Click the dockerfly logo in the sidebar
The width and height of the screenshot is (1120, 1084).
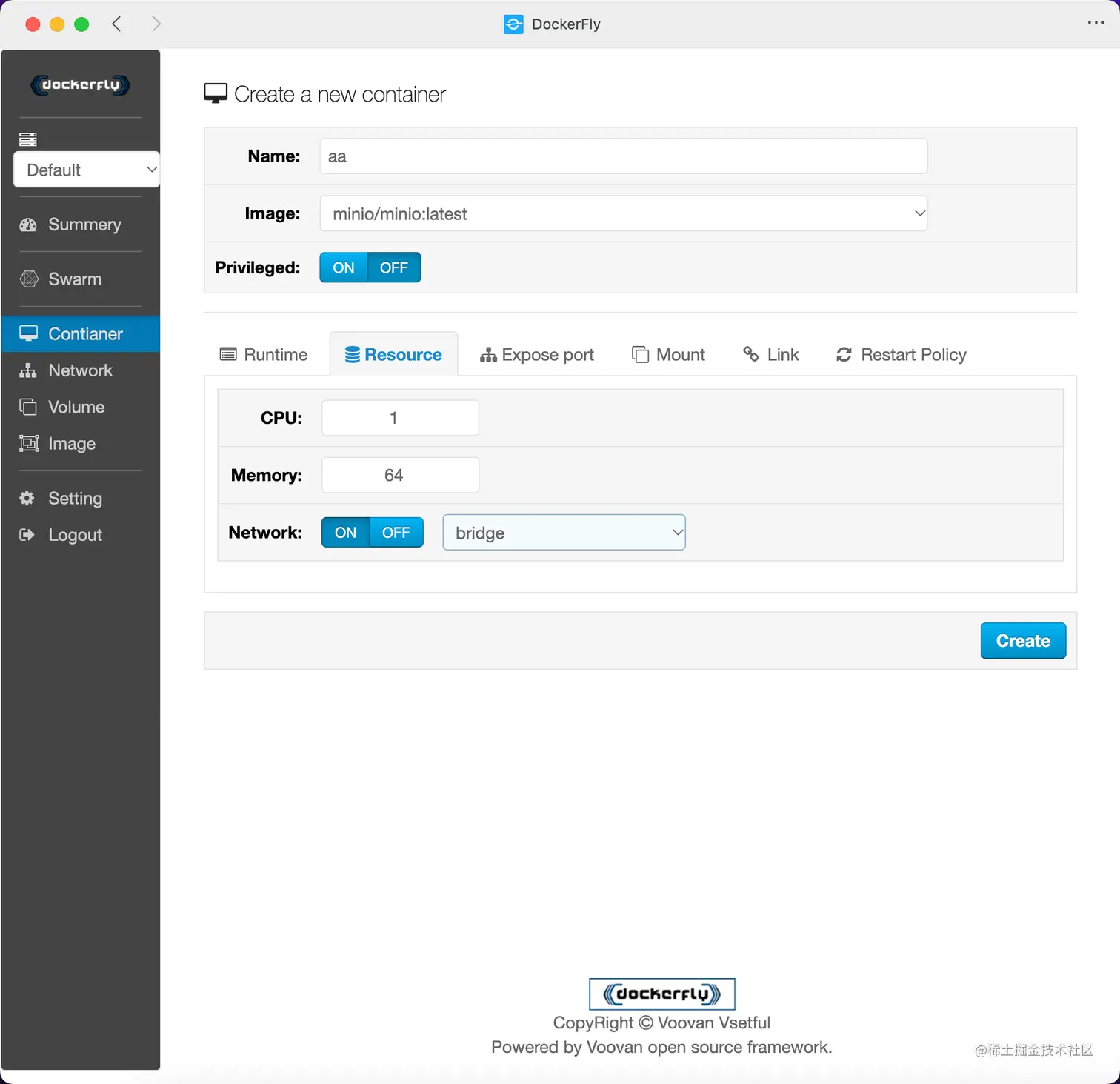tap(80, 84)
